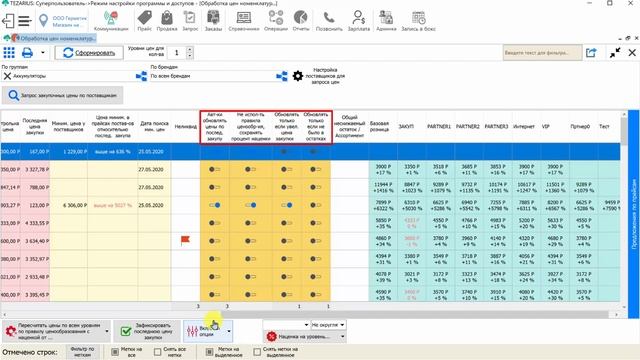The height and width of the screenshot is (360, 640).
Task: Check the Метки на выделенное checkbox
Action: click(x=209, y=352)
